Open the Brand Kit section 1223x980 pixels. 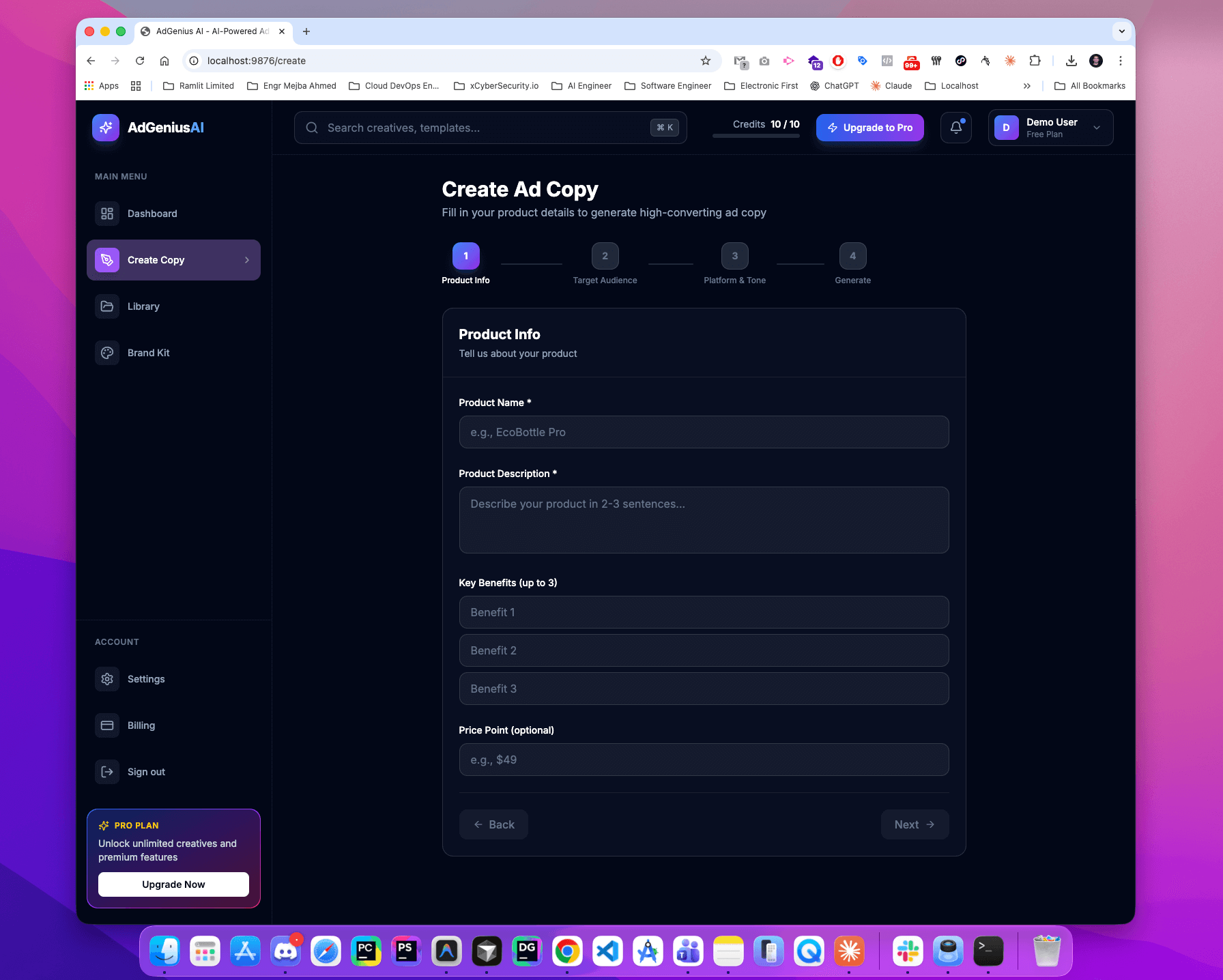pyautogui.click(x=149, y=352)
